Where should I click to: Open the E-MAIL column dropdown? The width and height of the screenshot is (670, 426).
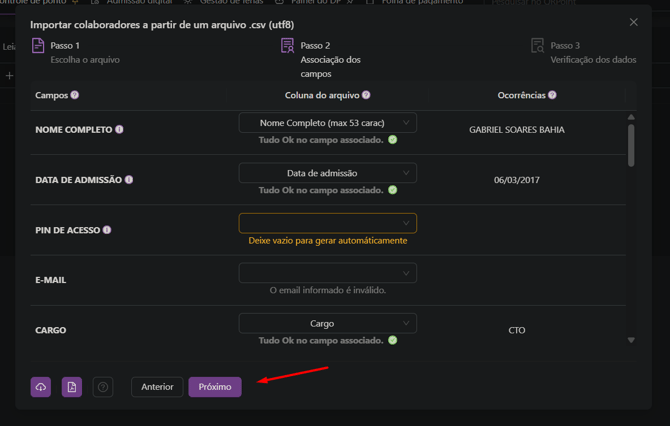pyautogui.click(x=328, y=273)
